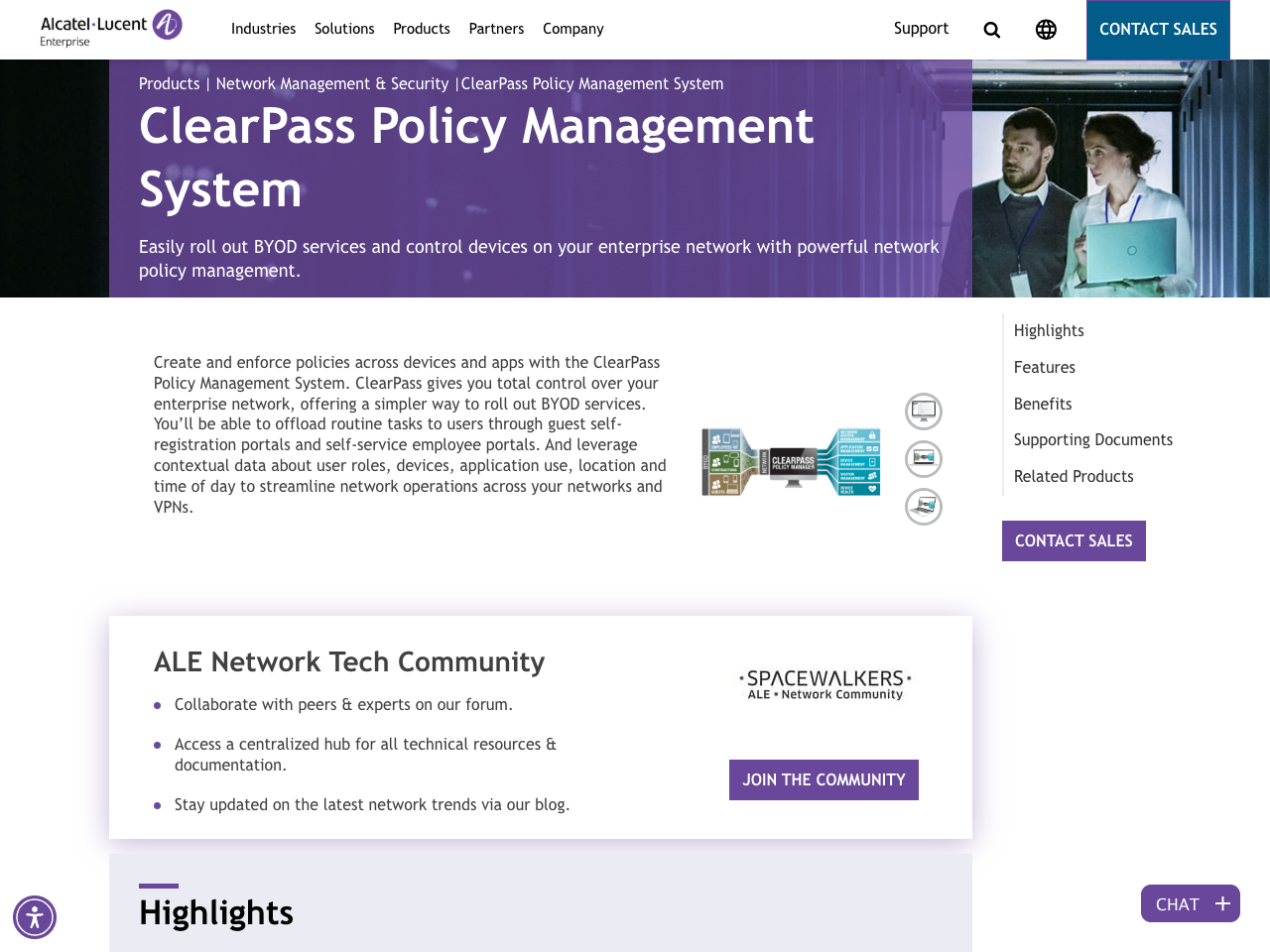Jump to Related Products link
The width and height of the screenshot is (1270, 952).
point(1074,476)
